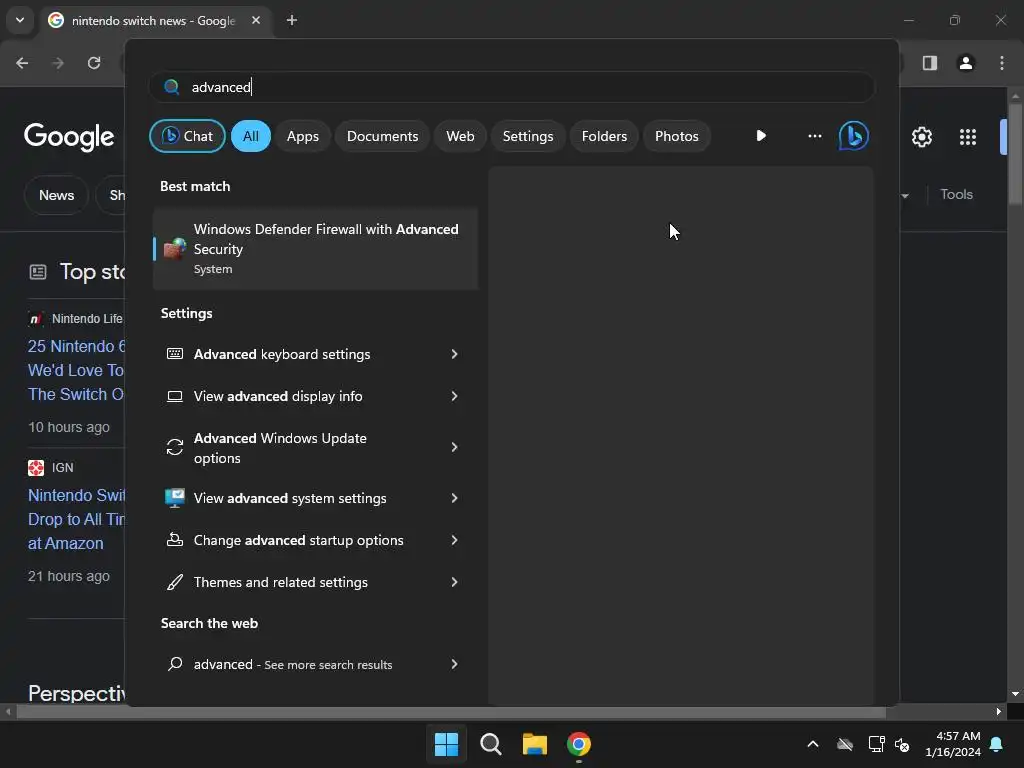Expand Change advanced startup options chevron
Screen dimensions: 1024x768
[454, 540]
